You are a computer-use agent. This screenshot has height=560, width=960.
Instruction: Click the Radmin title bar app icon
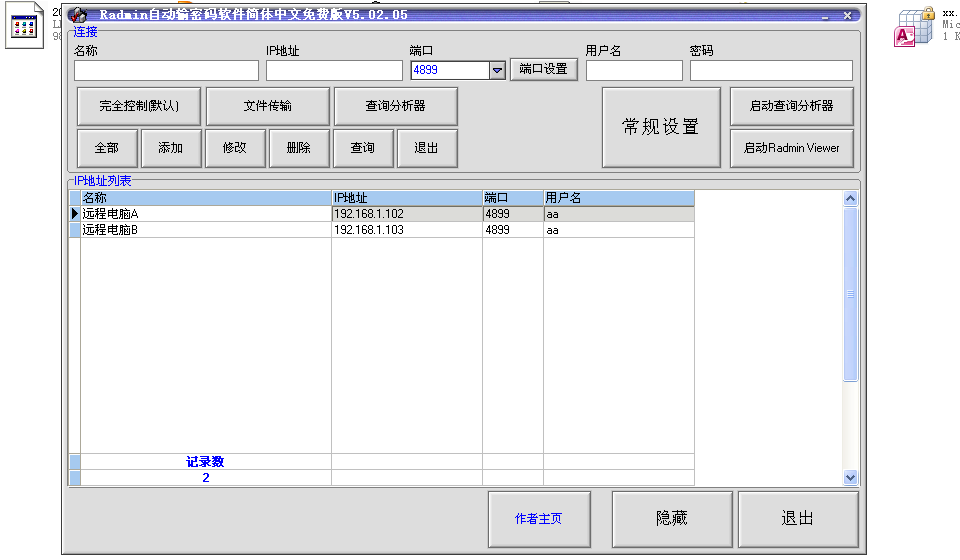point(78,14)
